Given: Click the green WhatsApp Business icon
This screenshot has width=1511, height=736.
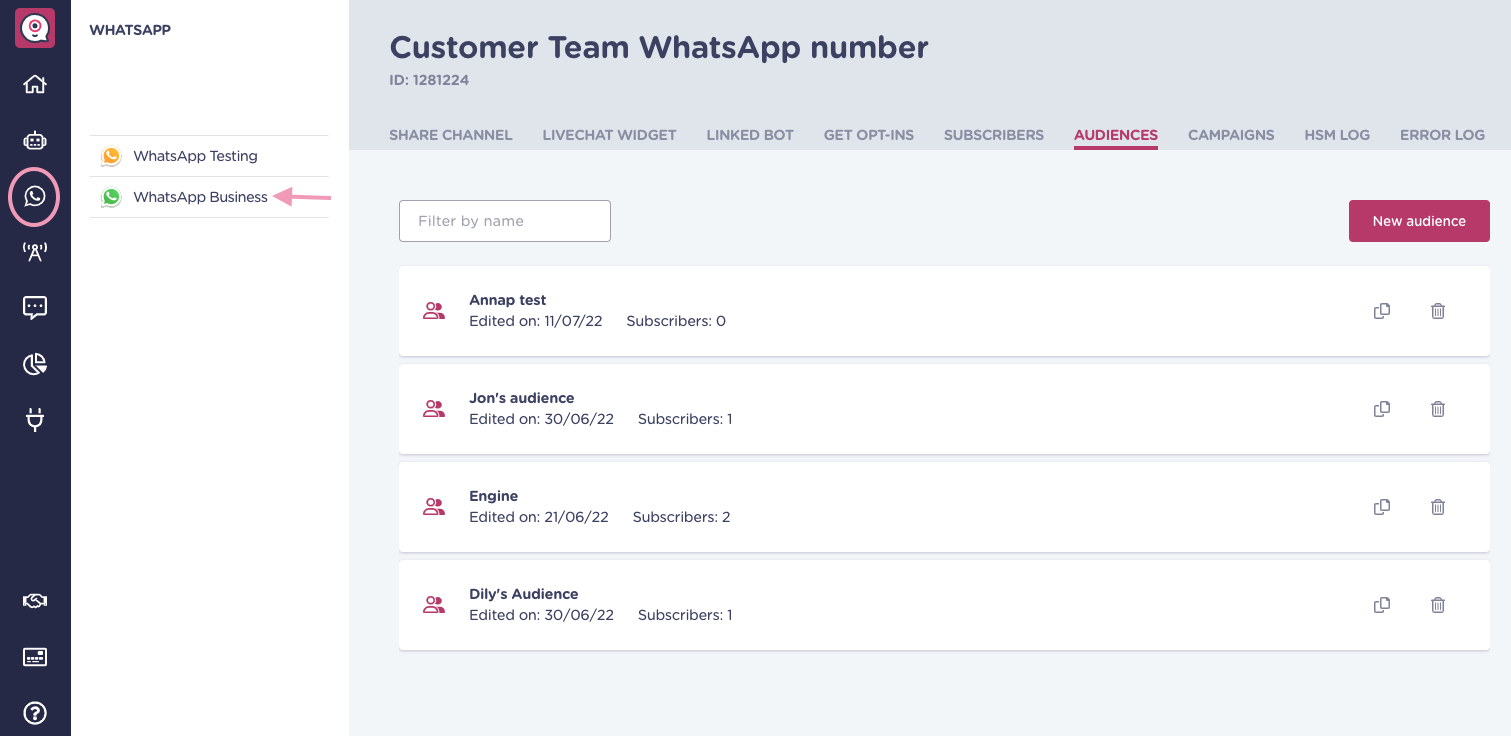Looking at the screenshot, I should [111, 197].
